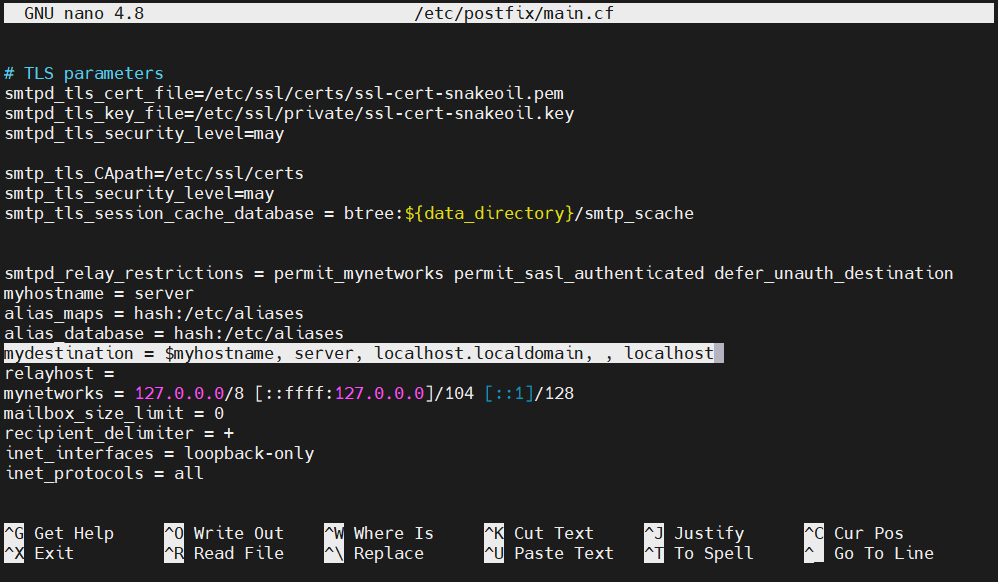Click the Go To Line shortcut label
Screen dimensions: 998x582
(x=884, y=553)
